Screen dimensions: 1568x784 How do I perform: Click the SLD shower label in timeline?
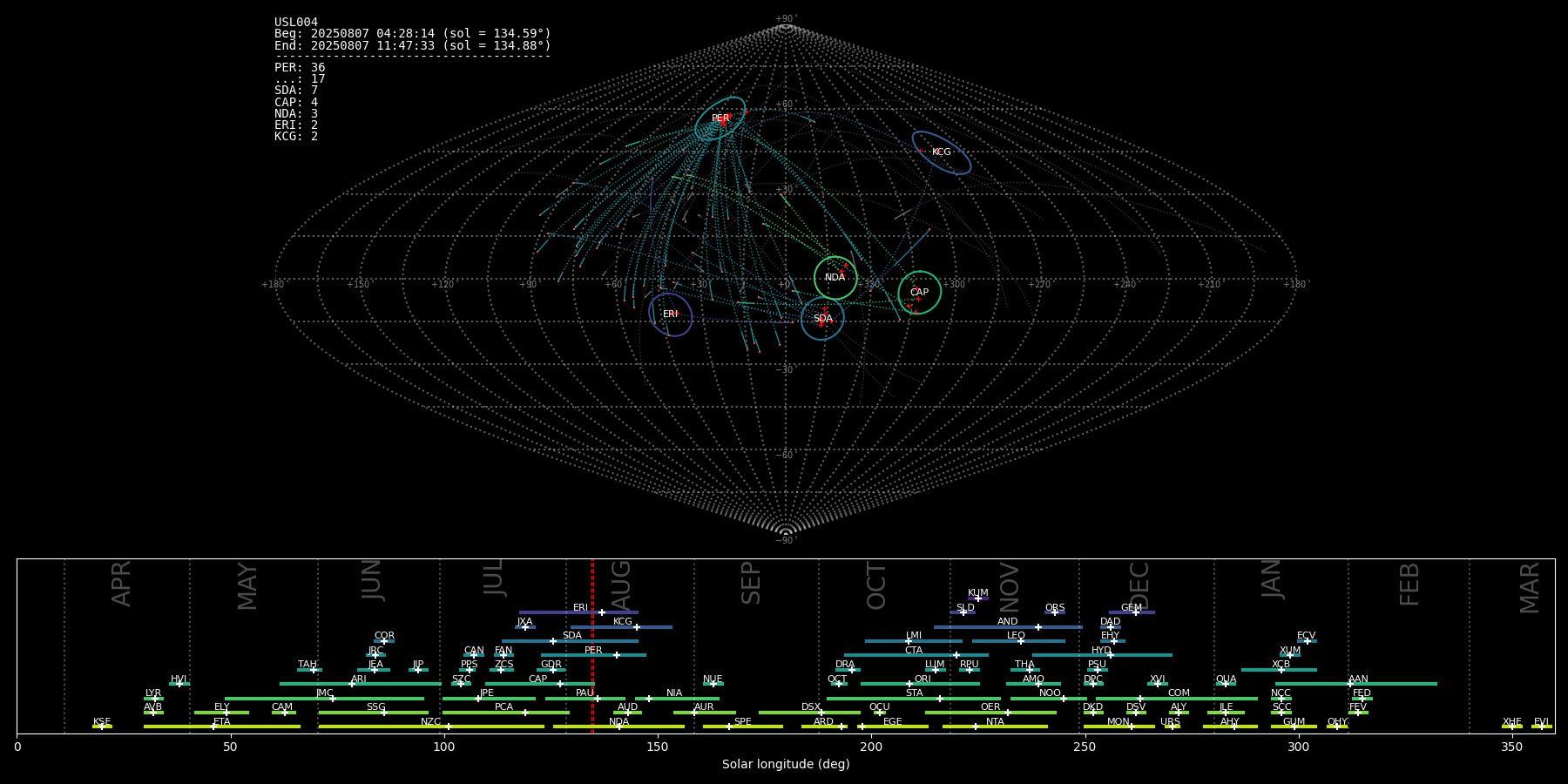pos(965,608)
